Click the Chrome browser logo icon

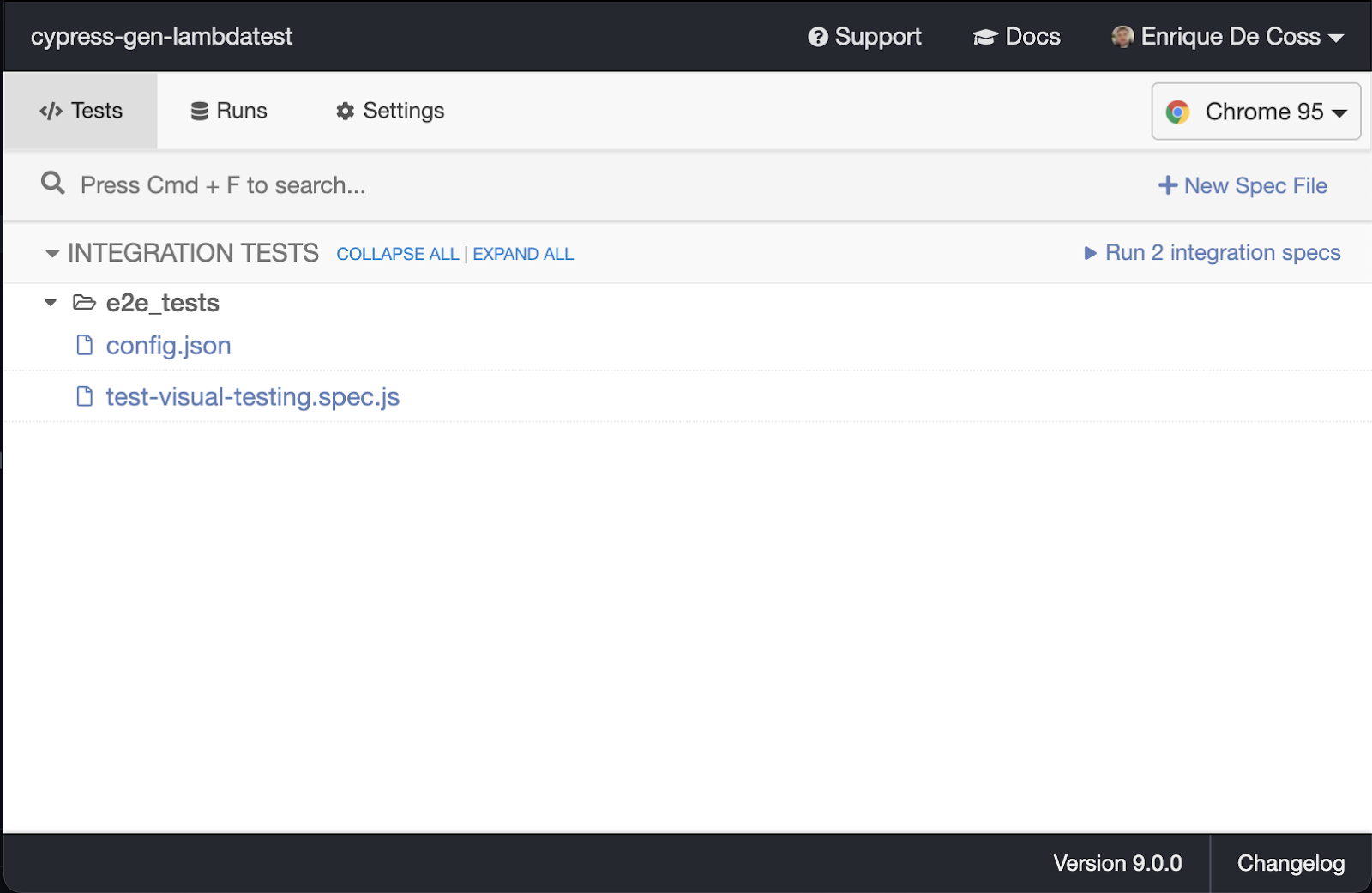pos(1177,112)
